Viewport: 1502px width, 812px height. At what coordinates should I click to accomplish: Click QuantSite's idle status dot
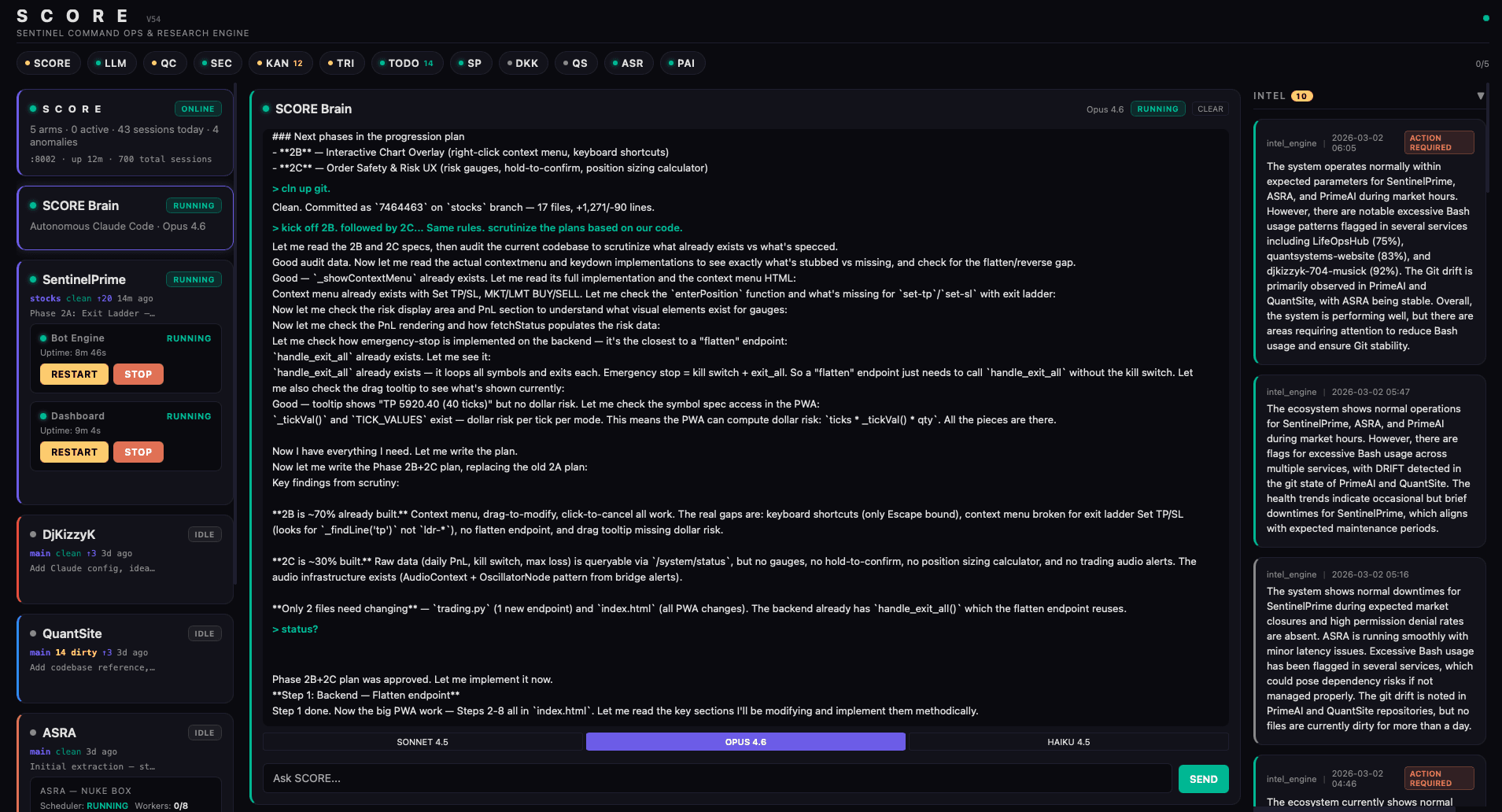[x=33, y=633]
